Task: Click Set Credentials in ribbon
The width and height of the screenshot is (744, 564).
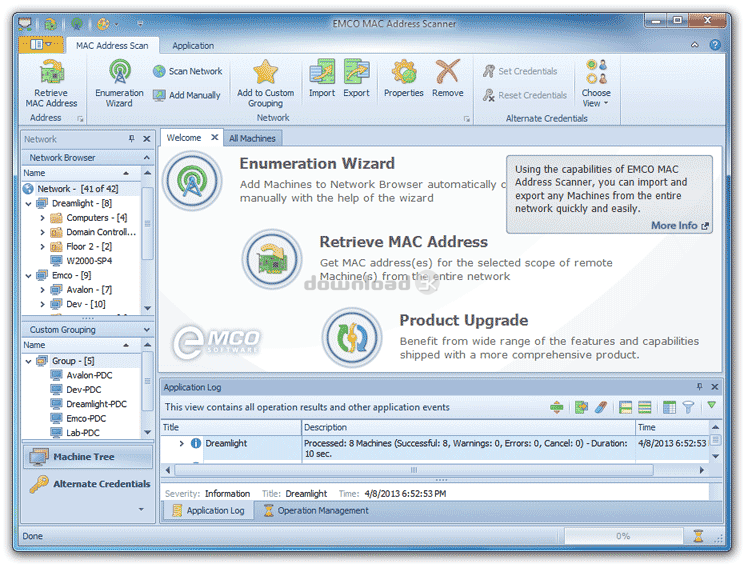Action: (x=520, y=71)
